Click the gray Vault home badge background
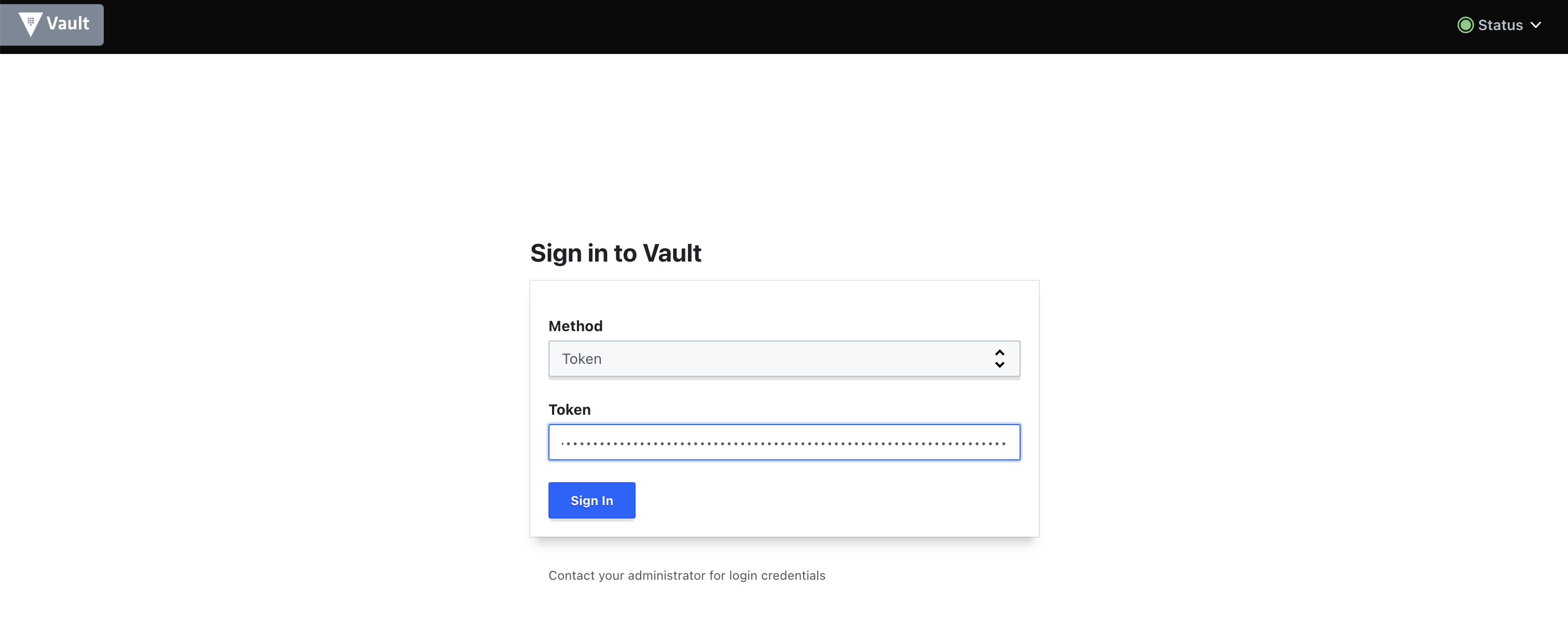Viewport: 1568px width, 627px height. coord(52,24)
